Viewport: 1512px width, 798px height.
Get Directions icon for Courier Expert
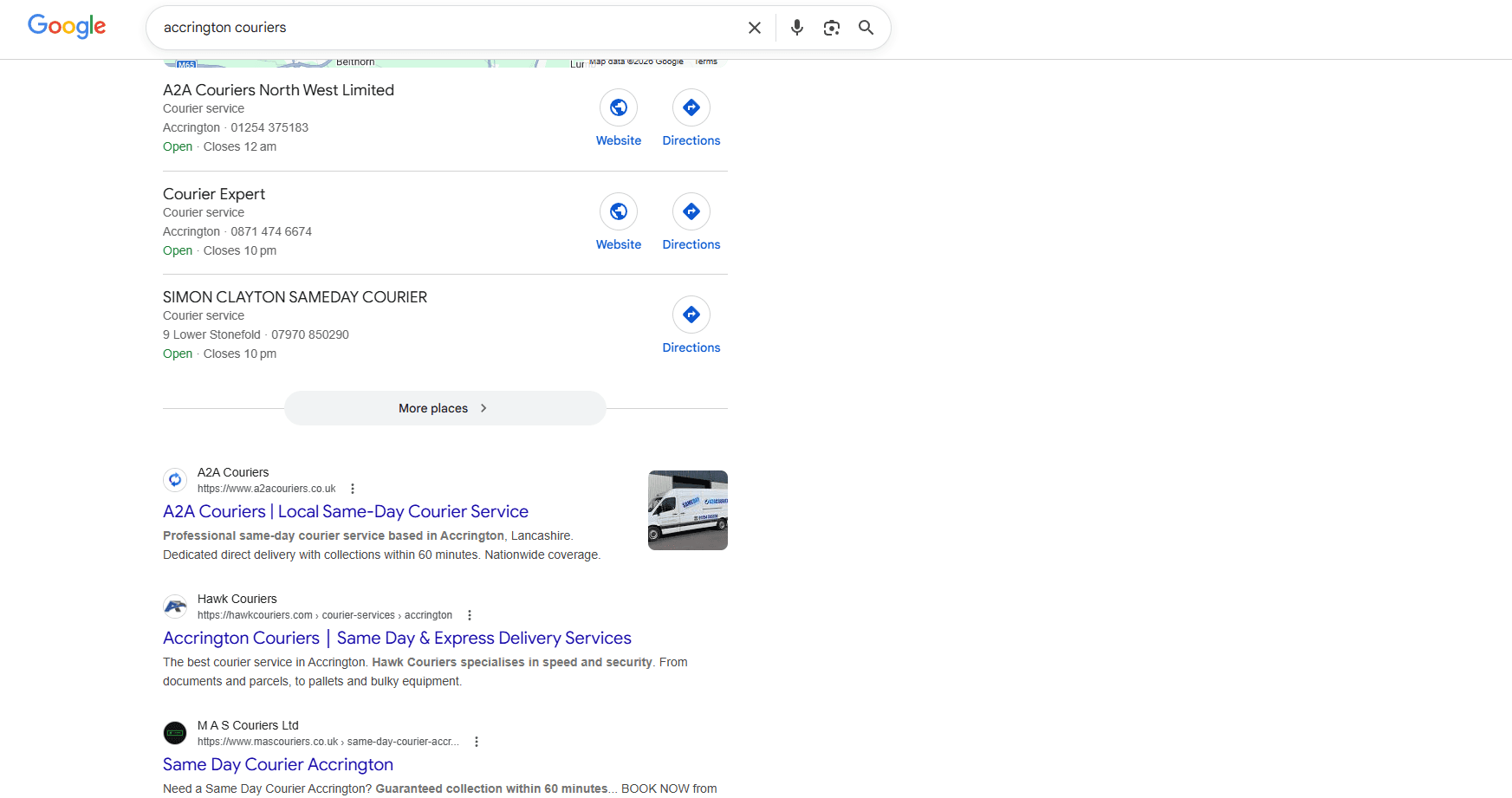[x=691, y=211]
